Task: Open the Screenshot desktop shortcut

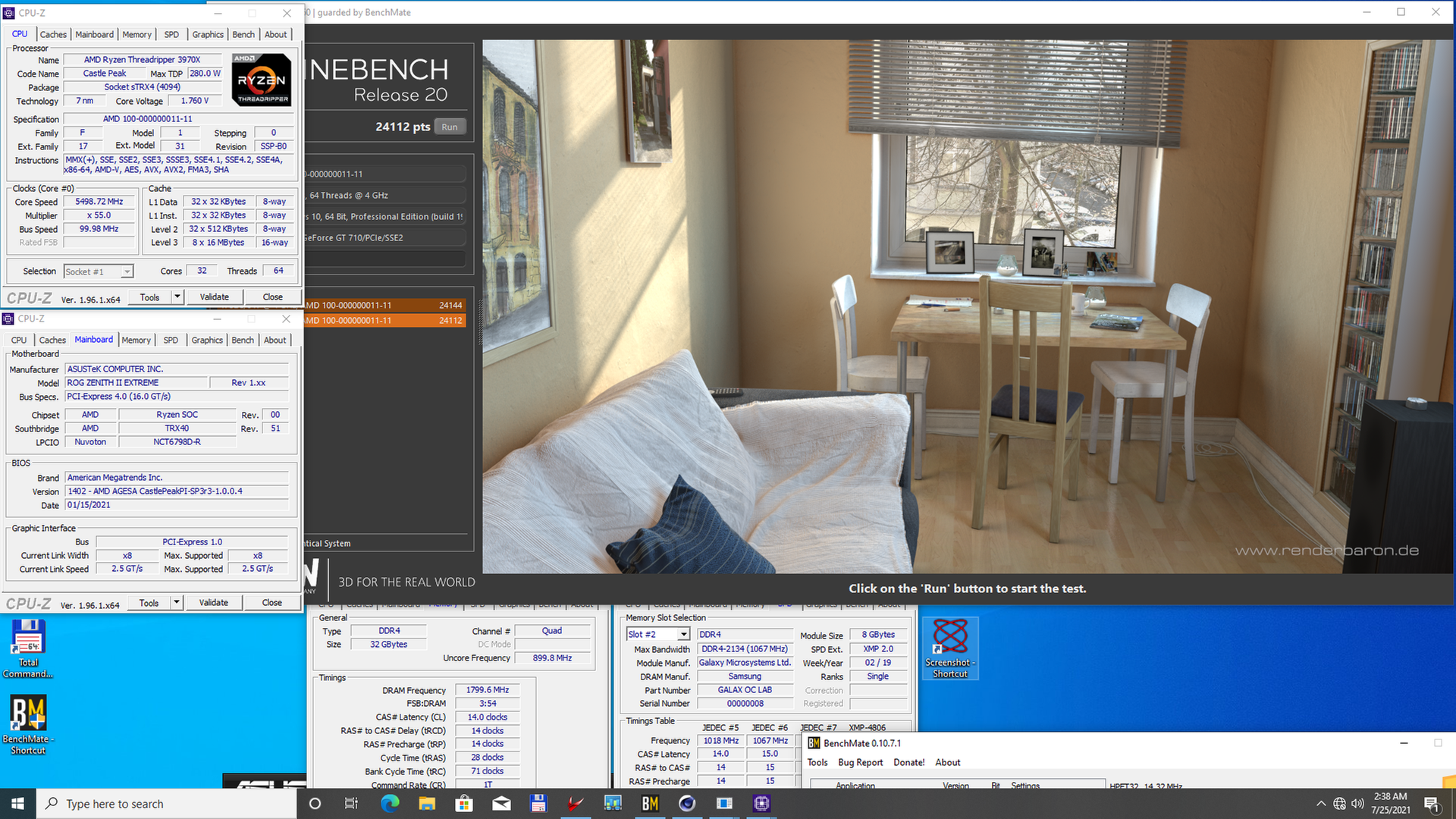Action: [950, 648]
